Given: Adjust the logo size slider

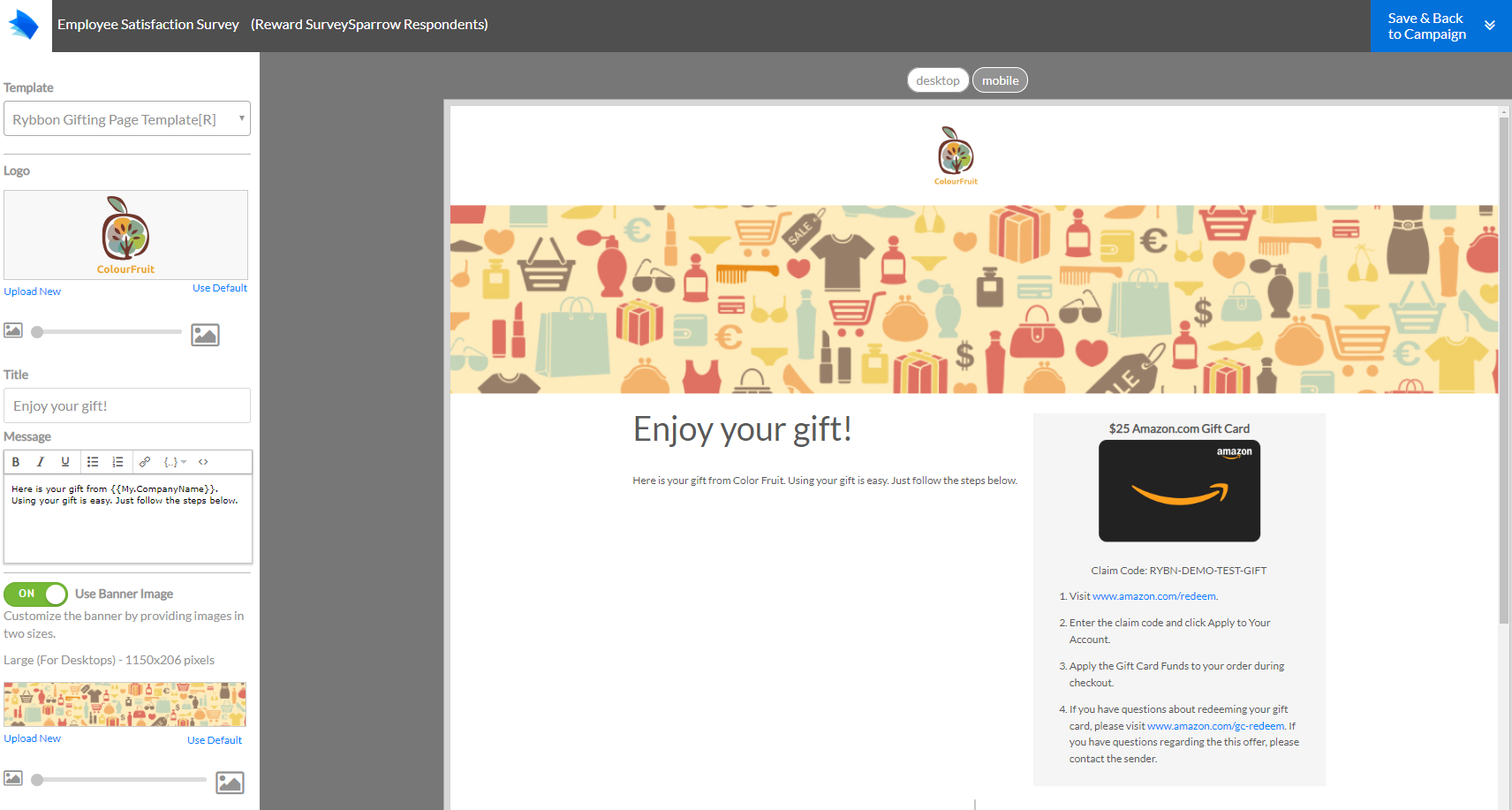Looking at the screenshot, I should (107, 332).
